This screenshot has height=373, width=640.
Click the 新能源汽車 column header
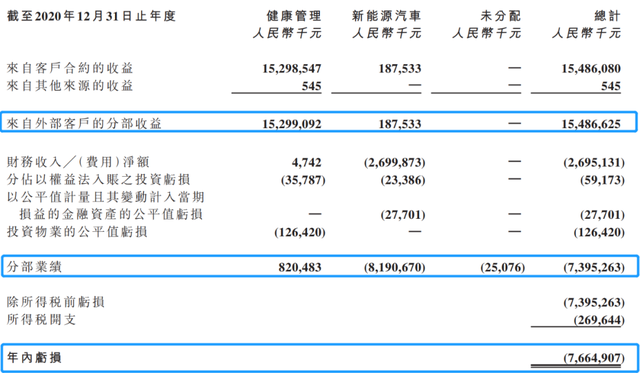tap(386, 16)
